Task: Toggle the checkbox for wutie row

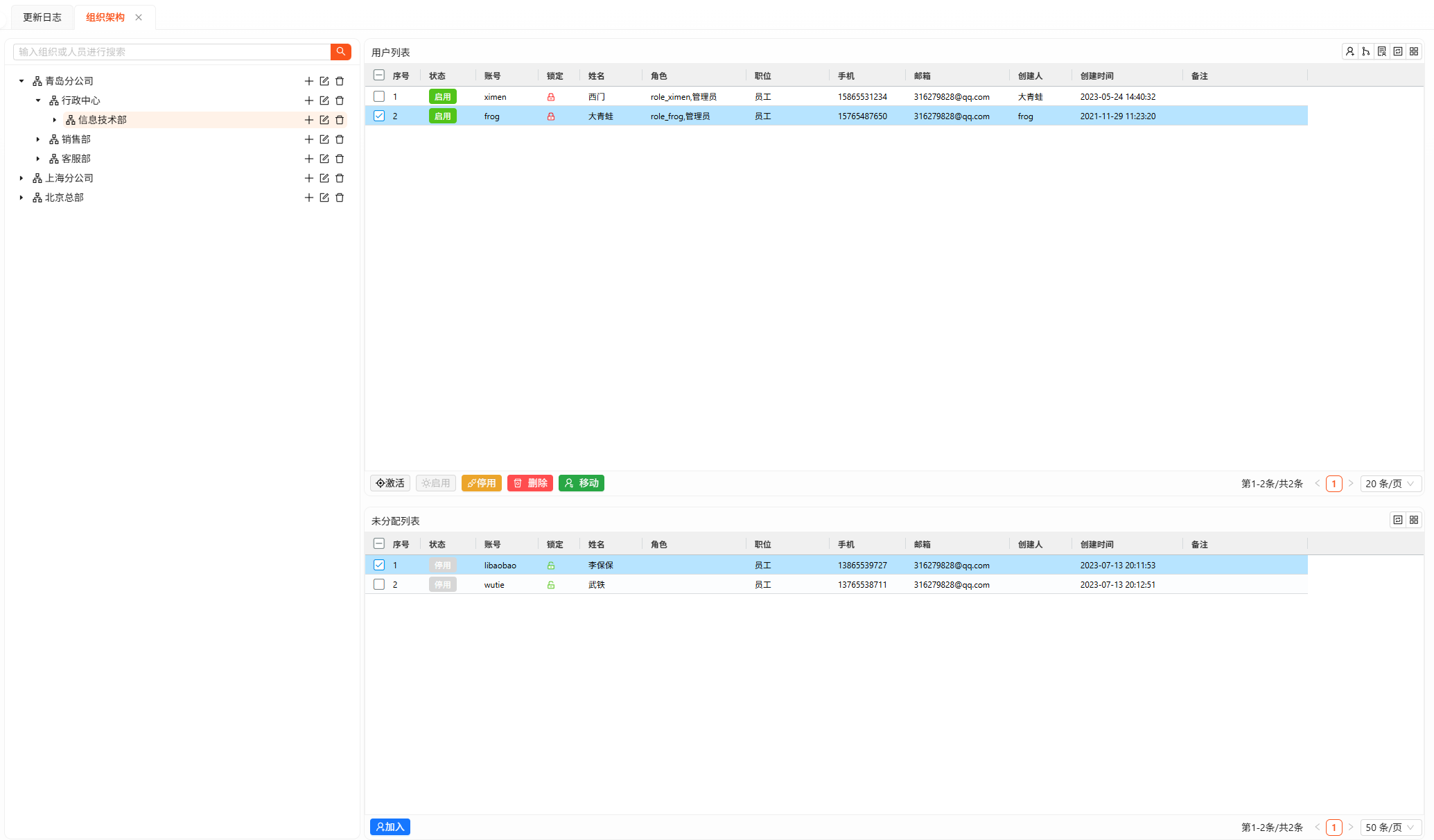Action: coord(379,584)
